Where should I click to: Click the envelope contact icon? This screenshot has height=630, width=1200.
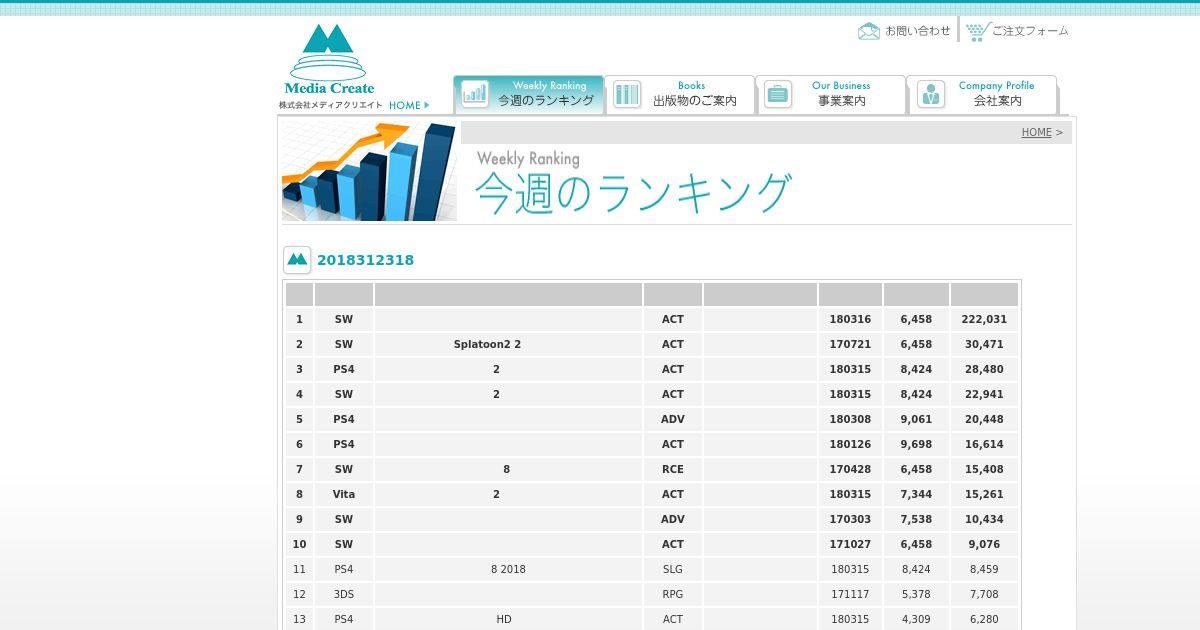[x=869, y=31]
